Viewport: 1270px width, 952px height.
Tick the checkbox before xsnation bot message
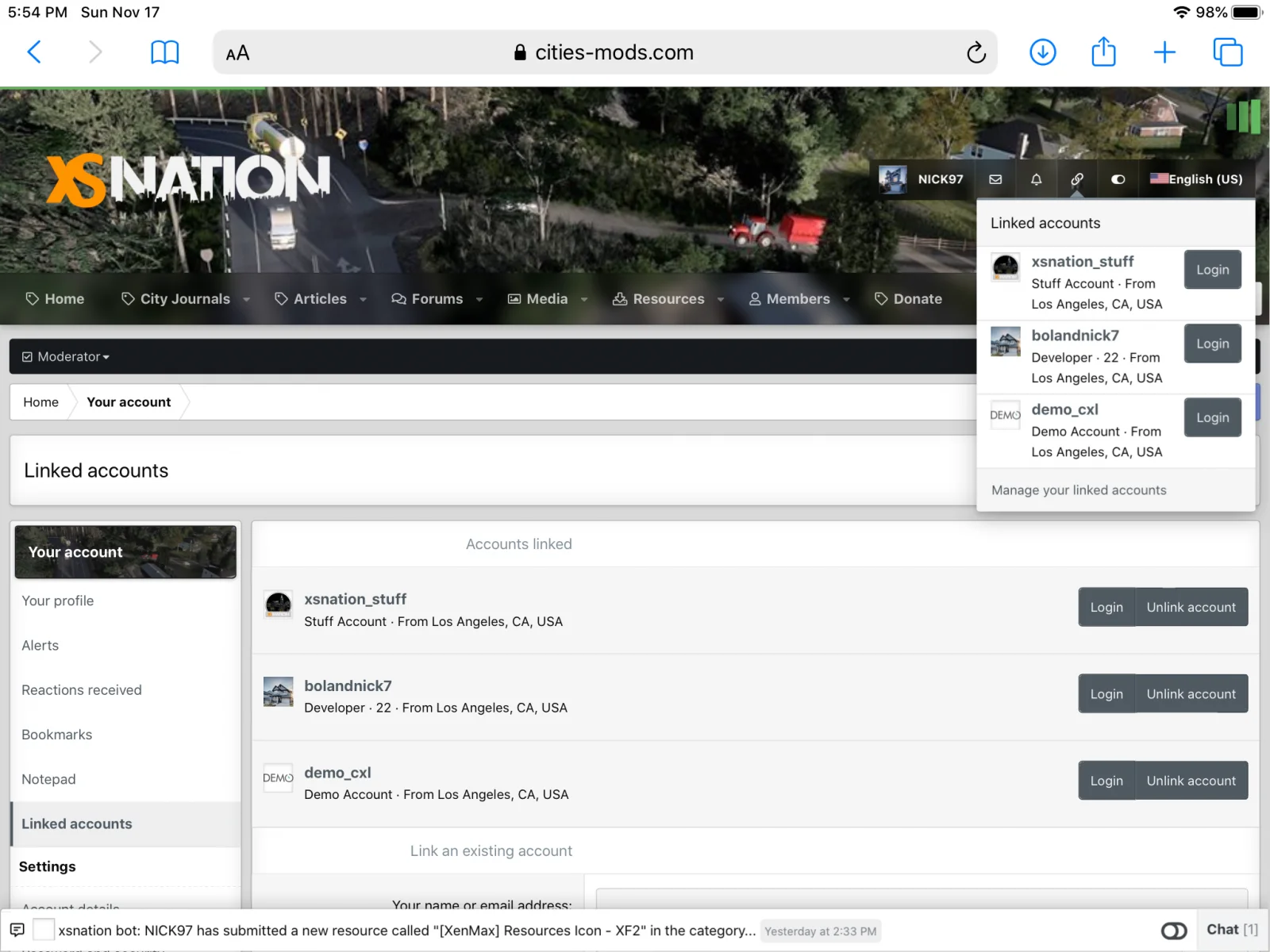(44, 930)
